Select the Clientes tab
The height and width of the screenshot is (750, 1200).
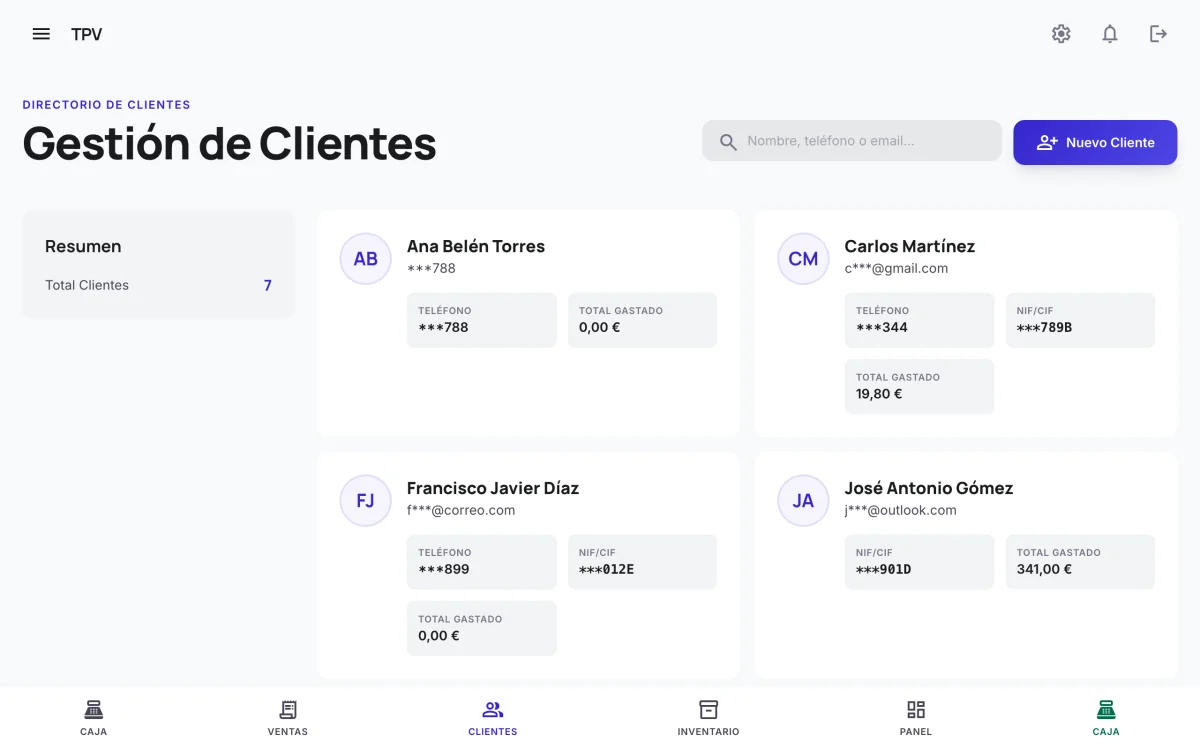point(493,718)
